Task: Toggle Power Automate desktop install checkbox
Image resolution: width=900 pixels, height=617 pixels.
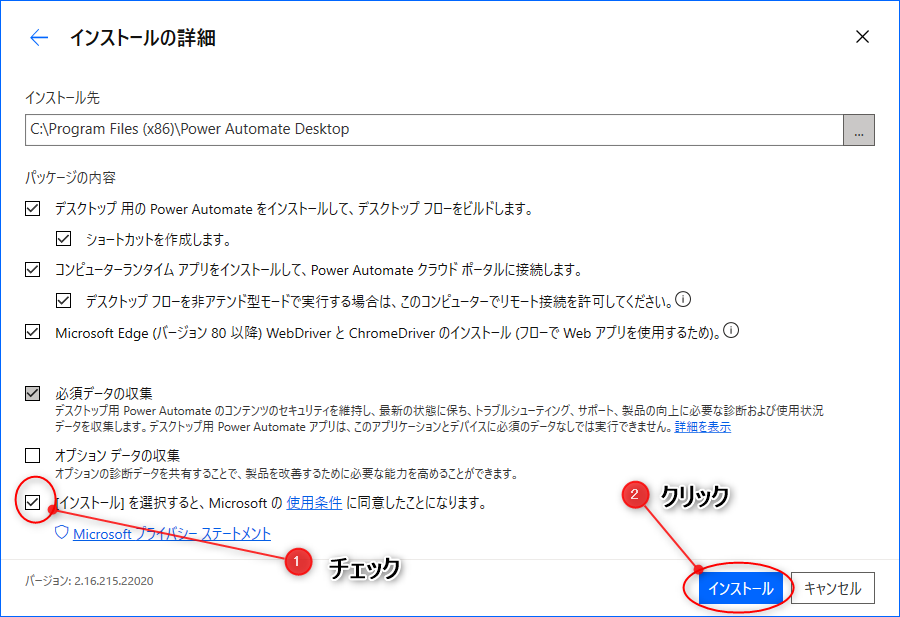Action: tap(33, 209)
